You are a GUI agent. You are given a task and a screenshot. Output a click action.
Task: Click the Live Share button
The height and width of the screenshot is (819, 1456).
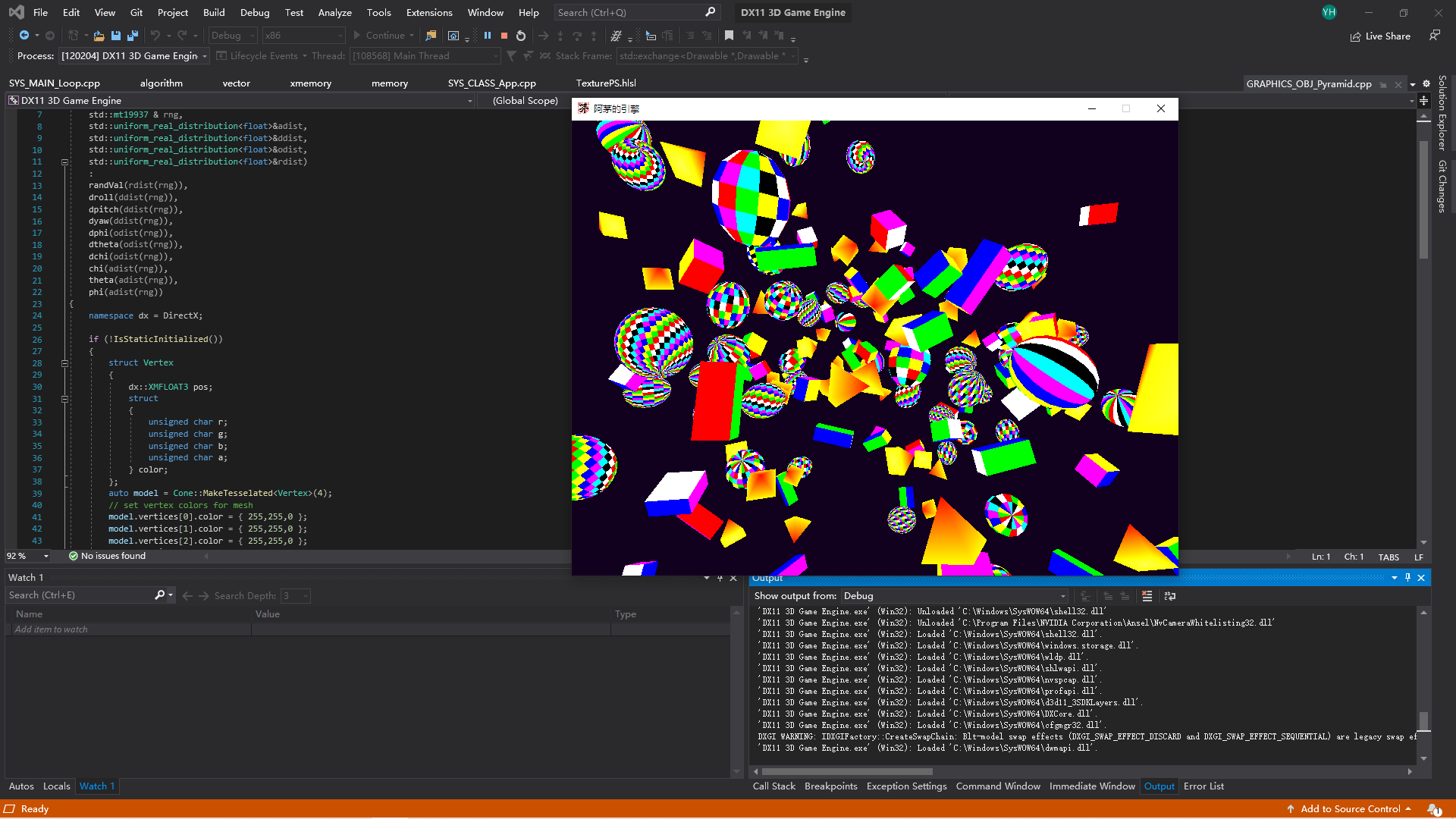(1380, 36)
